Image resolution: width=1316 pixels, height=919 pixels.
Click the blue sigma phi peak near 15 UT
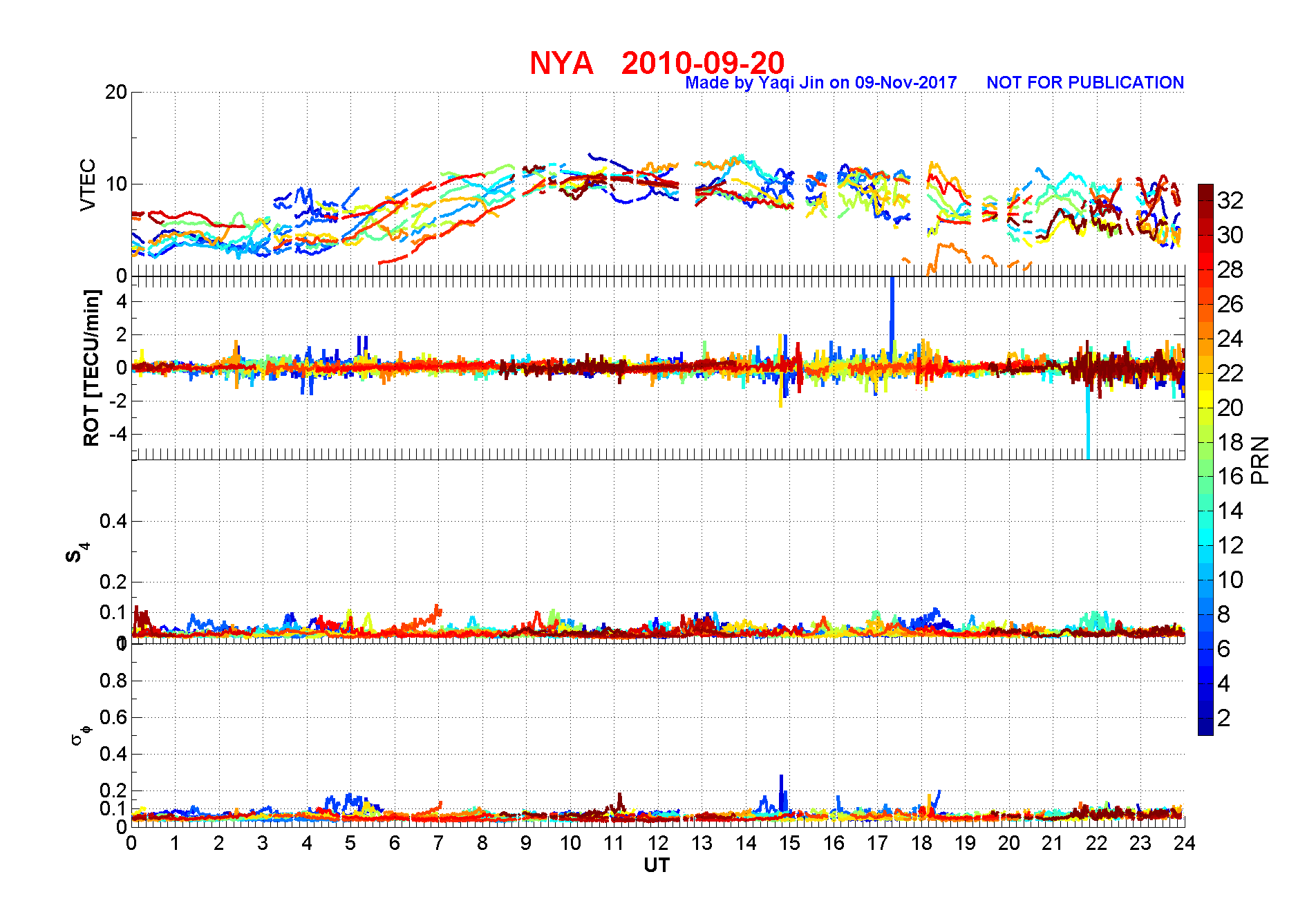click(782, 793)
